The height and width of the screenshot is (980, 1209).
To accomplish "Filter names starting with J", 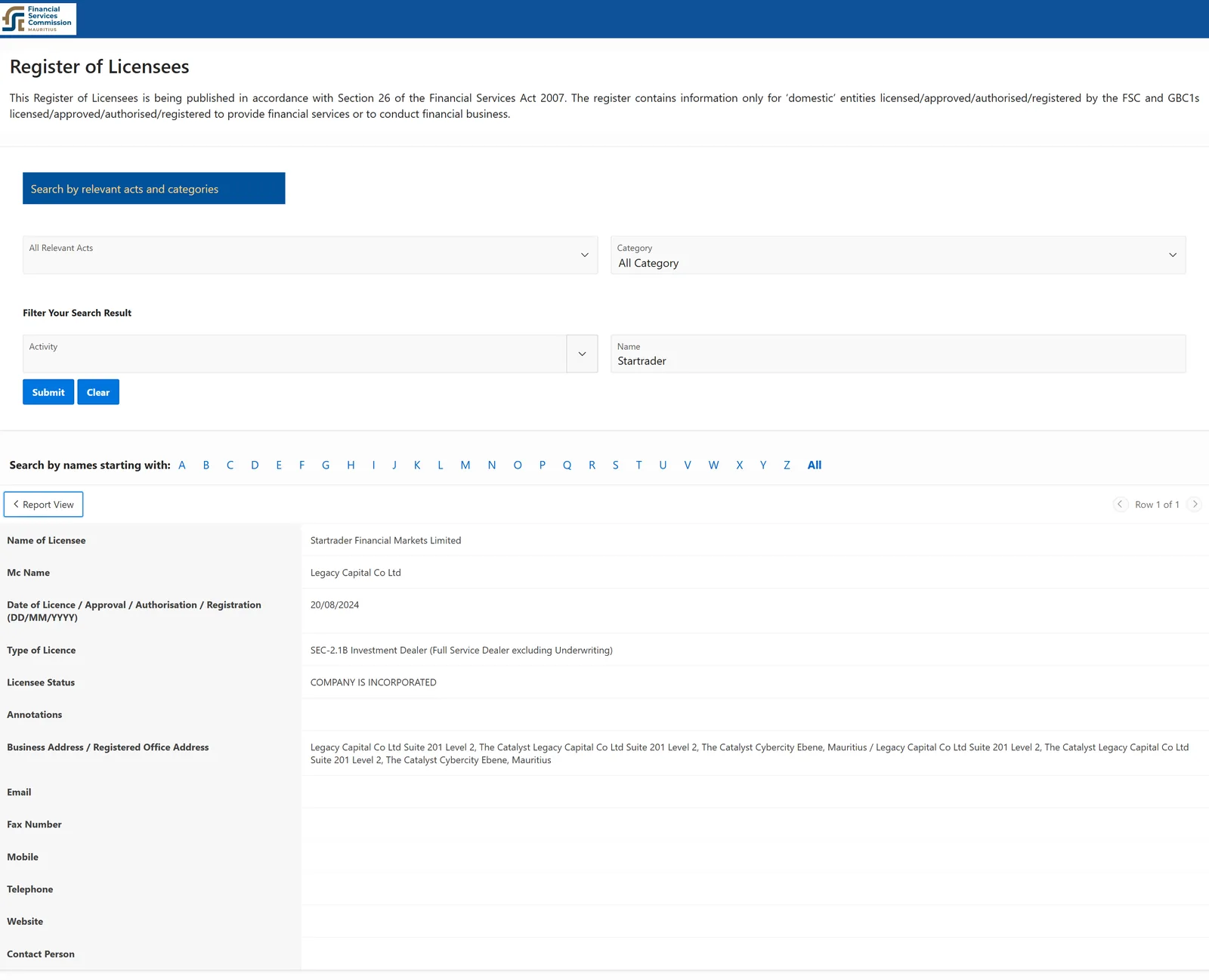I will tap(394, 465).
